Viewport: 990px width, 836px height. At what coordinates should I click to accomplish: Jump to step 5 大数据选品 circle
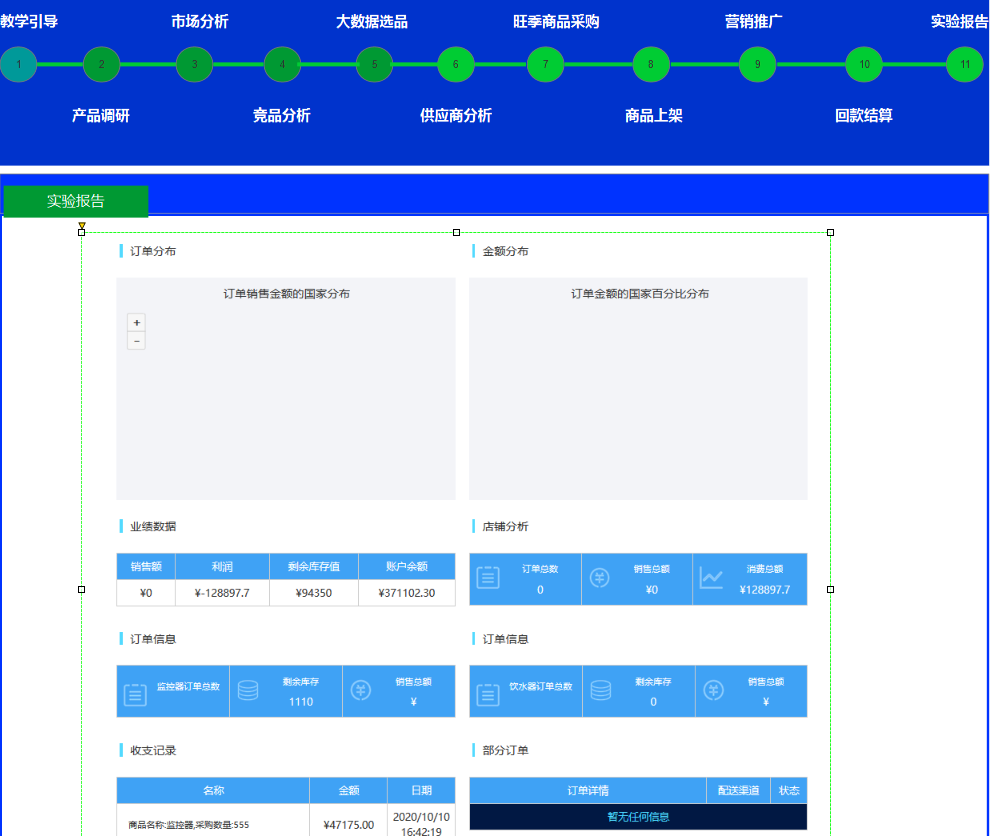[x=374, y=65]
